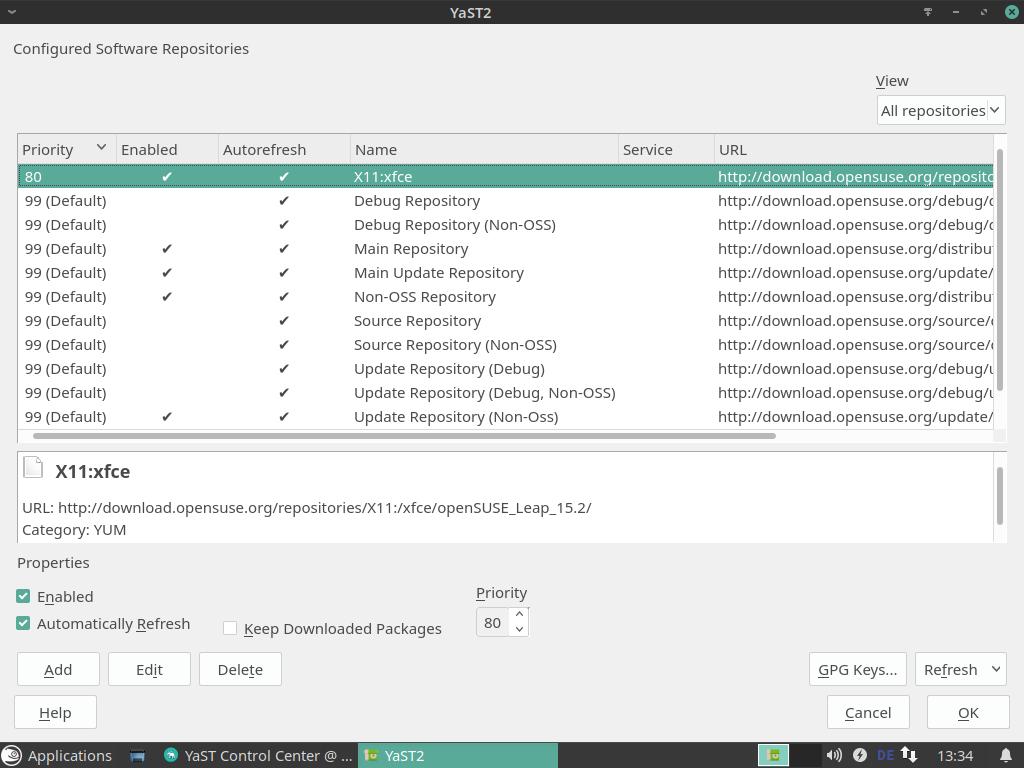1024x768 pixels.
Task: Click the DE keyboard layout indicator
Action: point(884,755)
